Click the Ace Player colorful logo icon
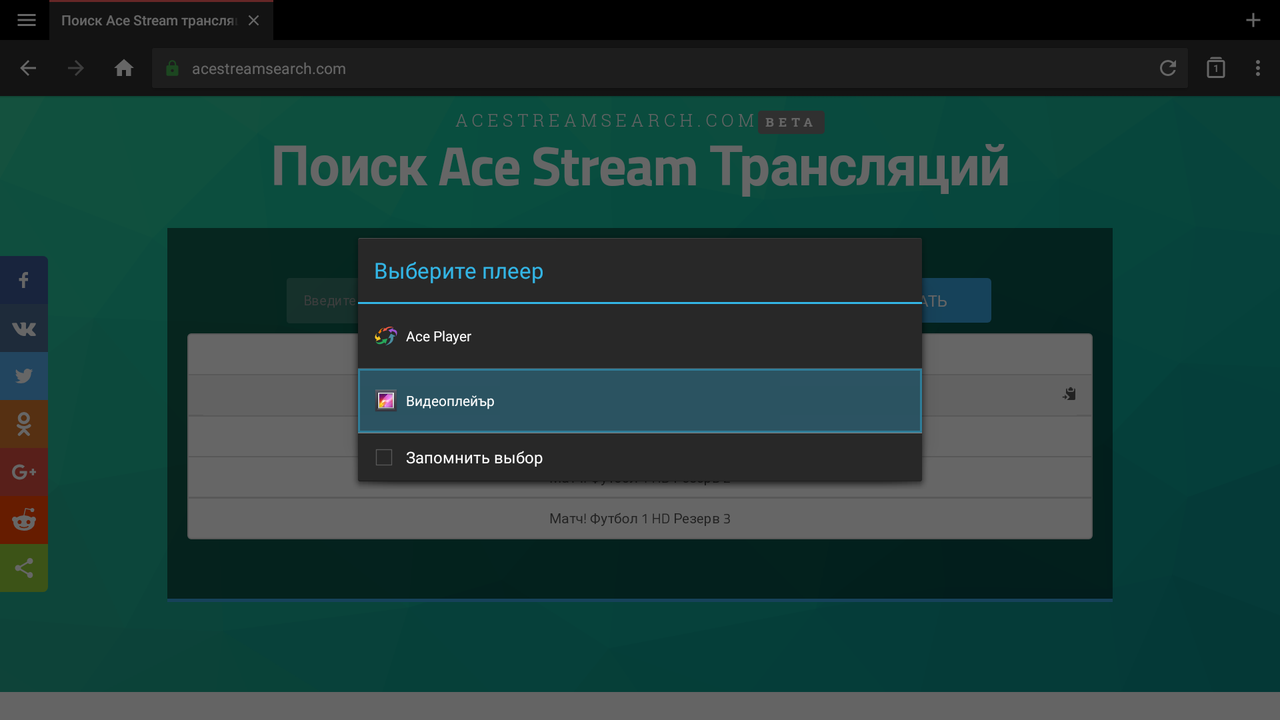 point(386,336)
